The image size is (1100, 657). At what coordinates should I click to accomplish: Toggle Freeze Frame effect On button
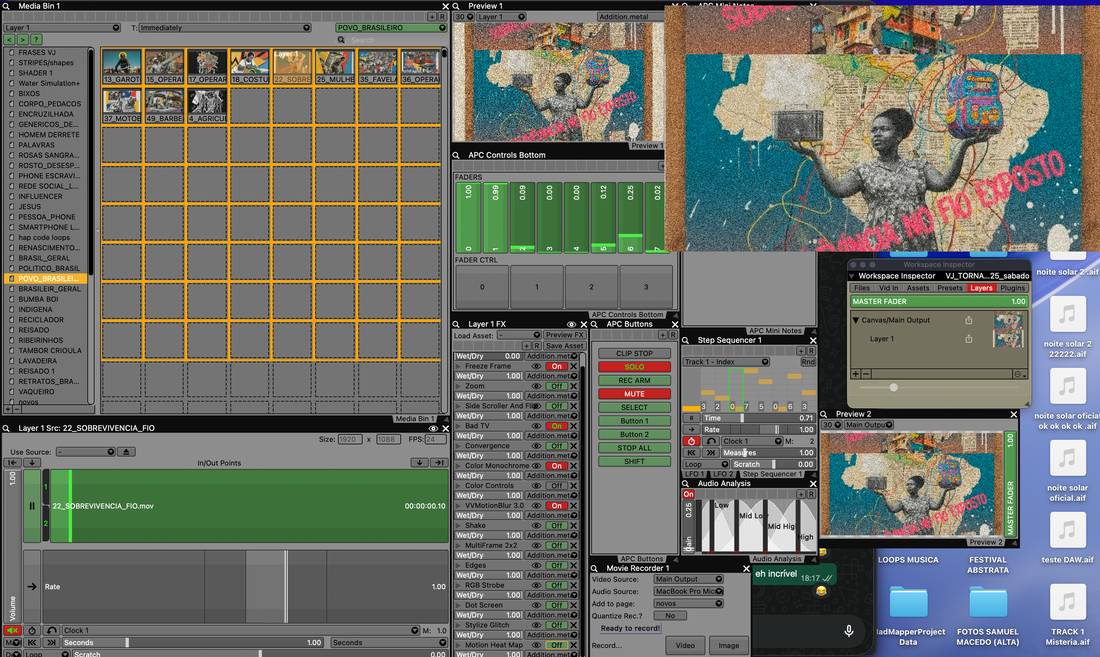point(557,366)
